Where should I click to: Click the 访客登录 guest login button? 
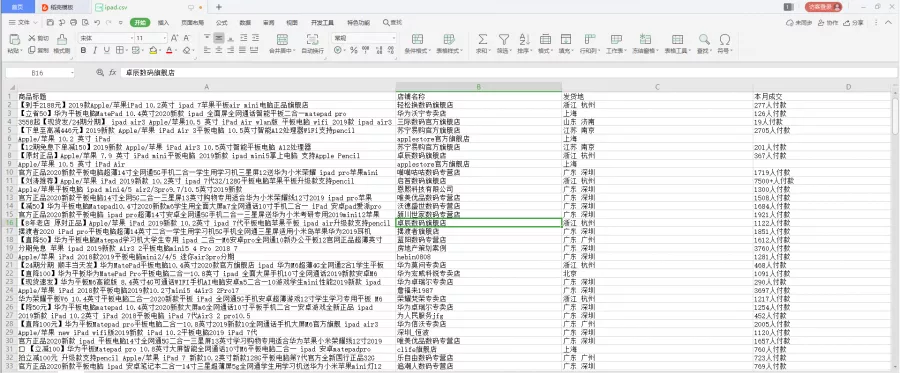[x=823, y=7]
